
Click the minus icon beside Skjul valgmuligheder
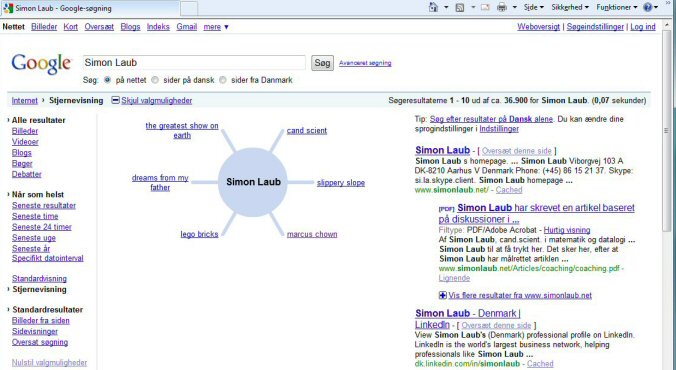point(115,100)
